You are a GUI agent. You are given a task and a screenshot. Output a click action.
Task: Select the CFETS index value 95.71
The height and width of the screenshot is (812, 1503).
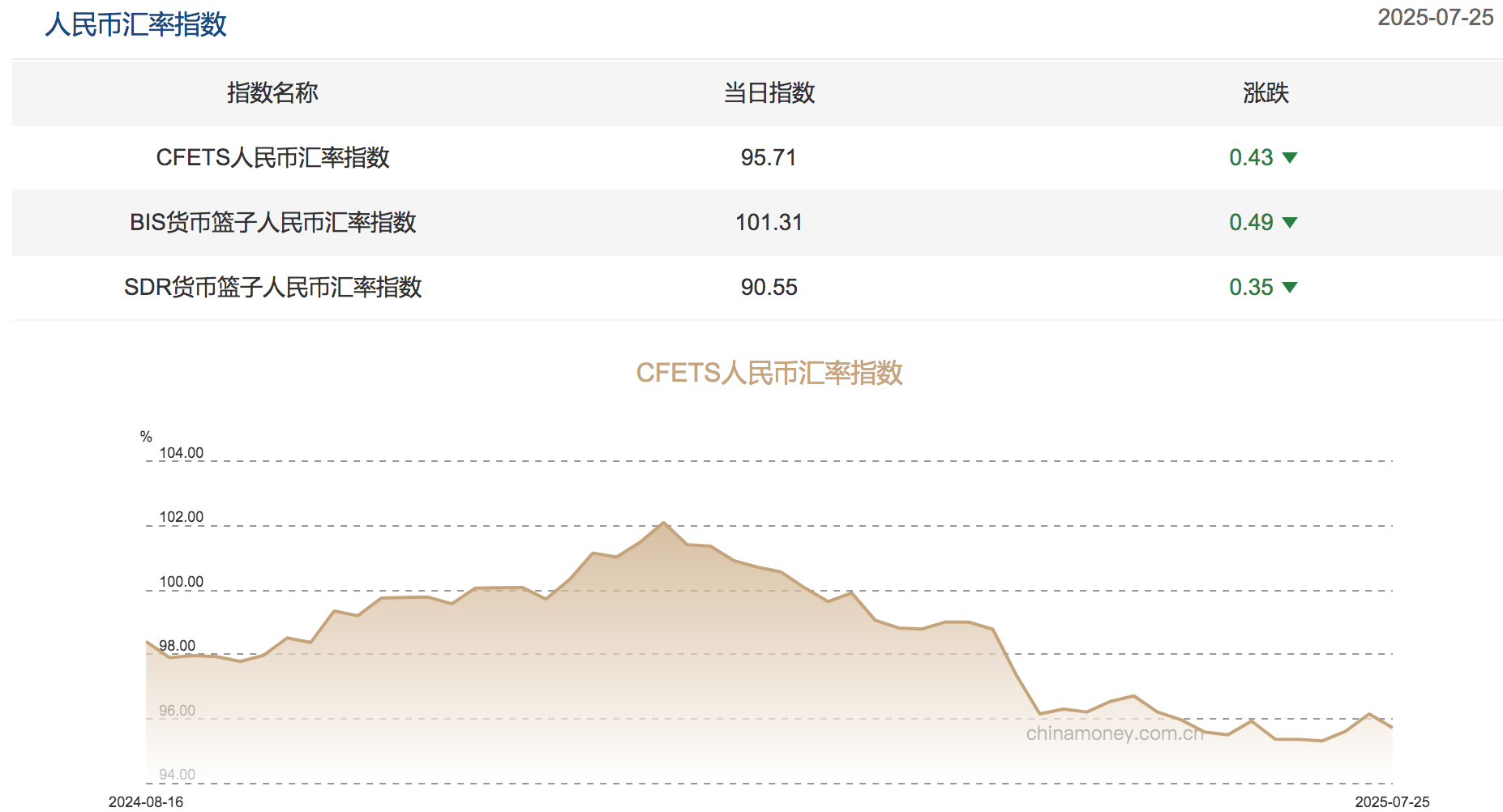(769, 157)
